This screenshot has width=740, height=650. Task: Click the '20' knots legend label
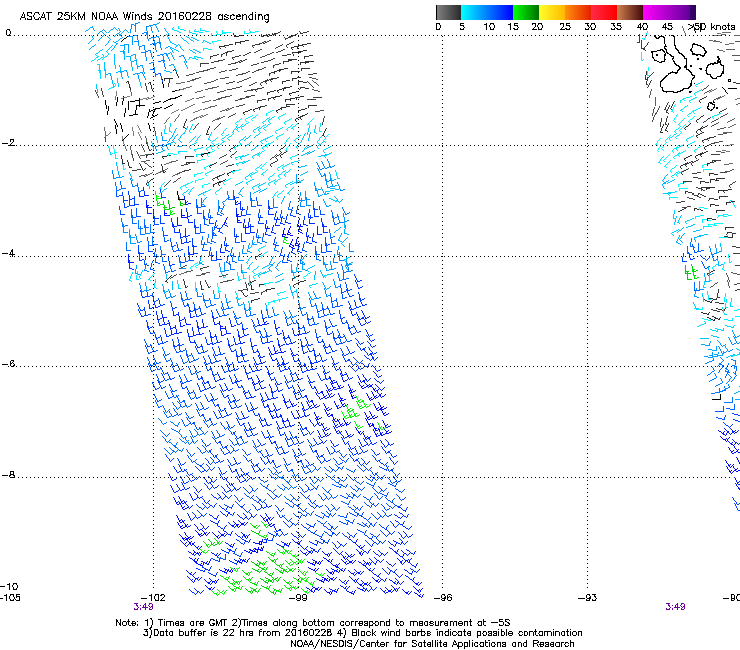(x=537, y=27)
